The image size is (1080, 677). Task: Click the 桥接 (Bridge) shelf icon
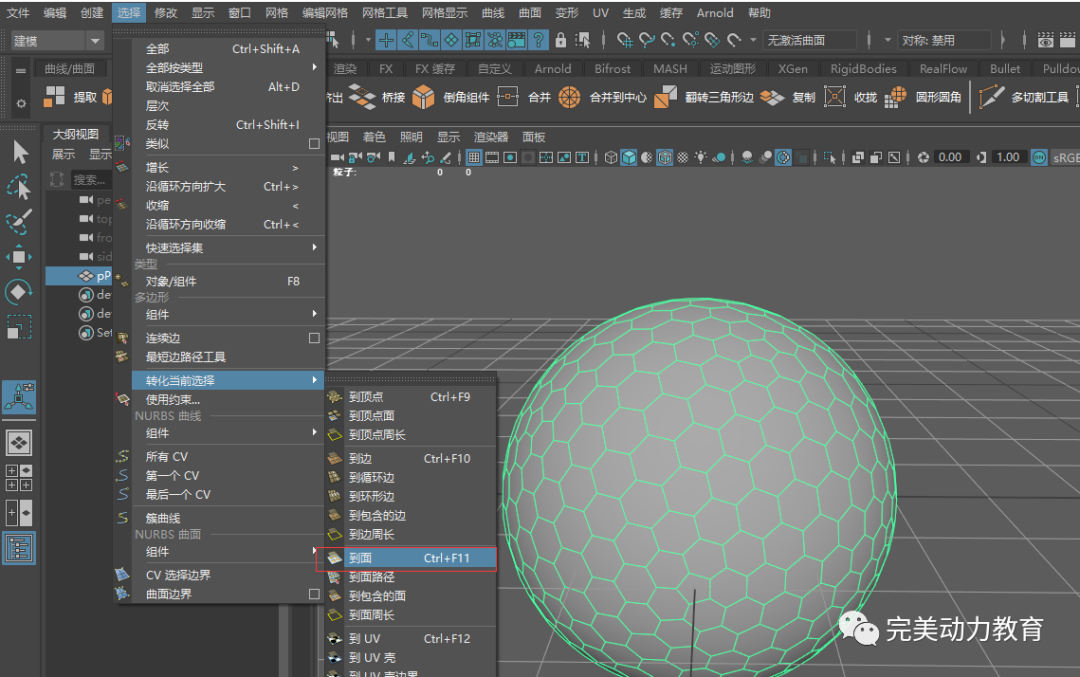[x=360, y=97]
